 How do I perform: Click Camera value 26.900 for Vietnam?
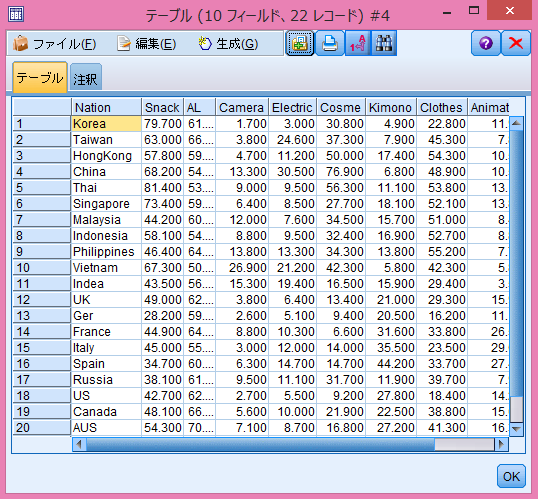(x=242, y=268)
